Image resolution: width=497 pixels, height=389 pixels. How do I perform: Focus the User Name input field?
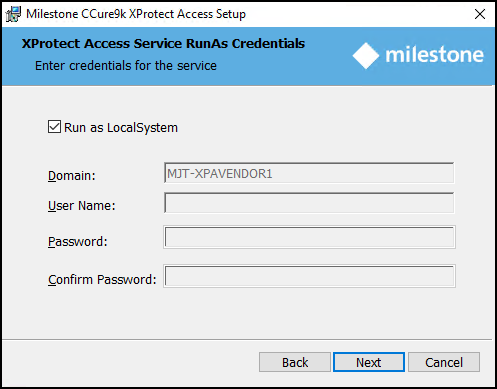click(x=309, y=203)
